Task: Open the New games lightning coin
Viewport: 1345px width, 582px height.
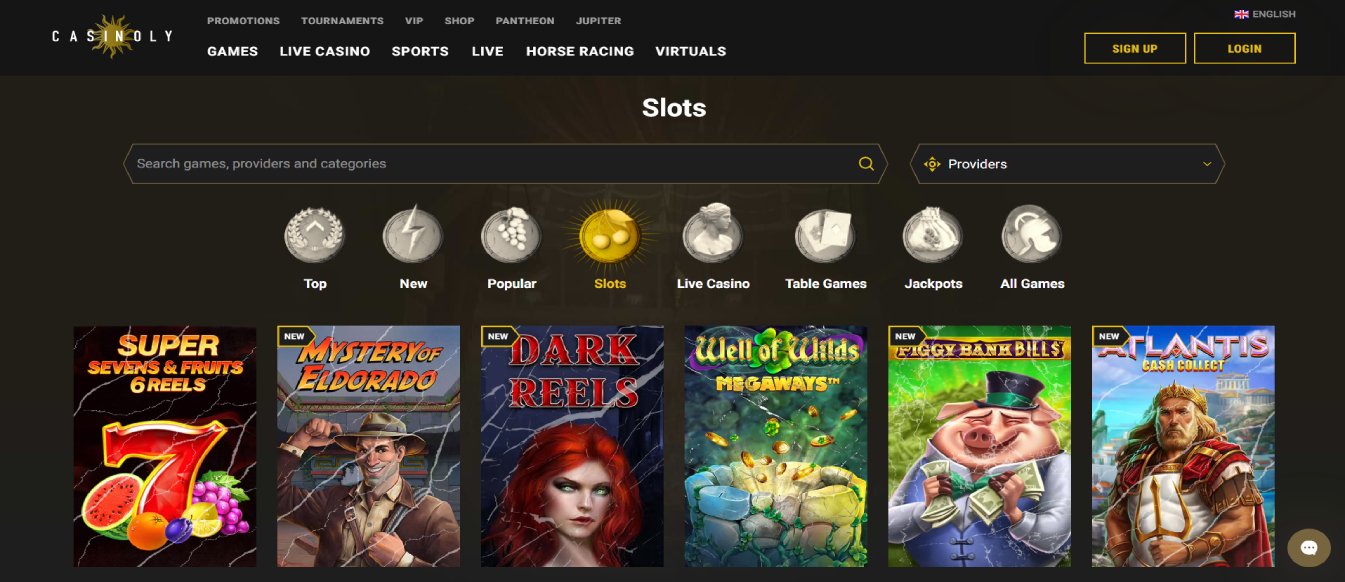Action: [x=412, y=236]
